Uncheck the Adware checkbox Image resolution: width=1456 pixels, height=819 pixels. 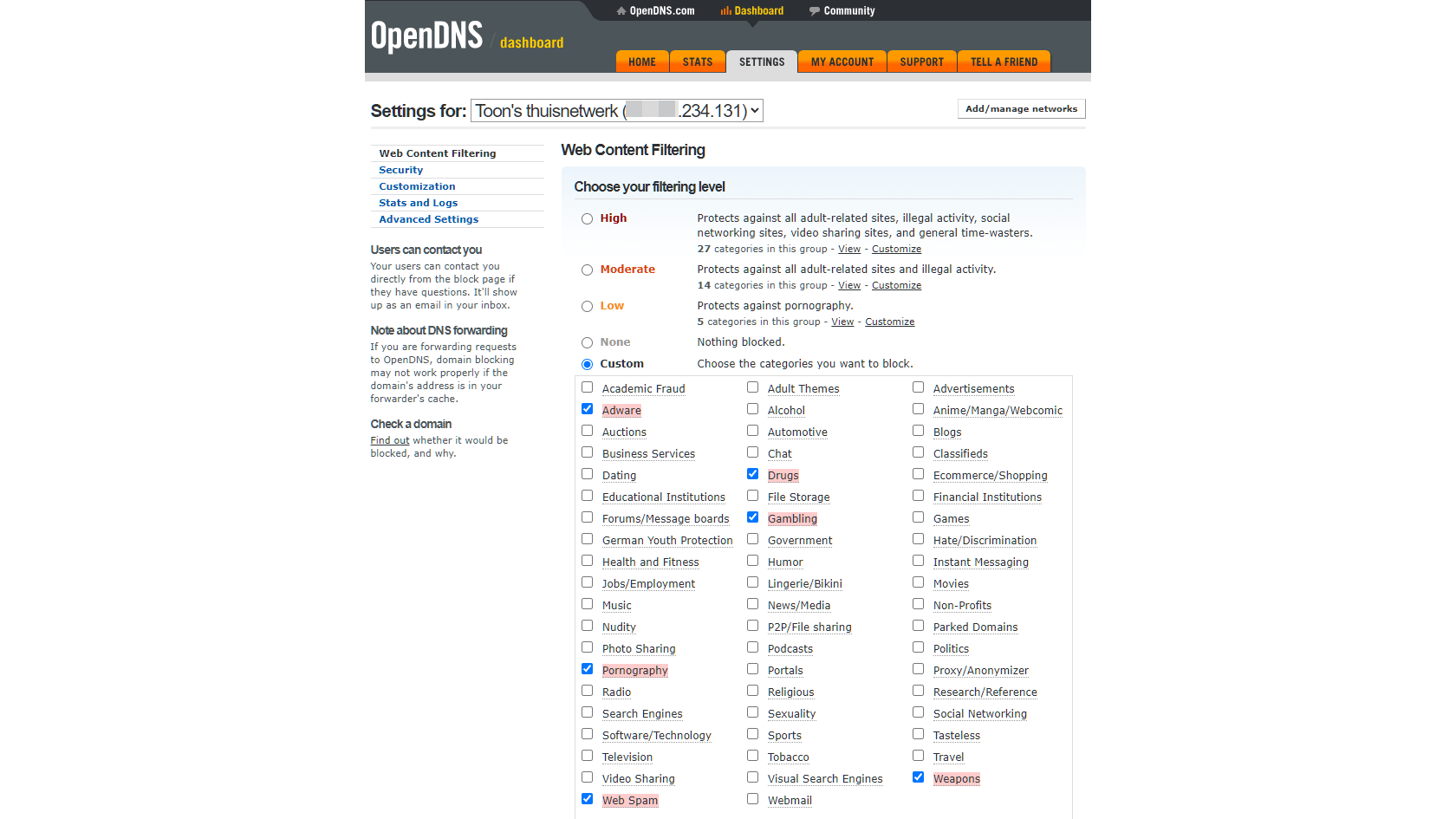[x=588, y=409]
